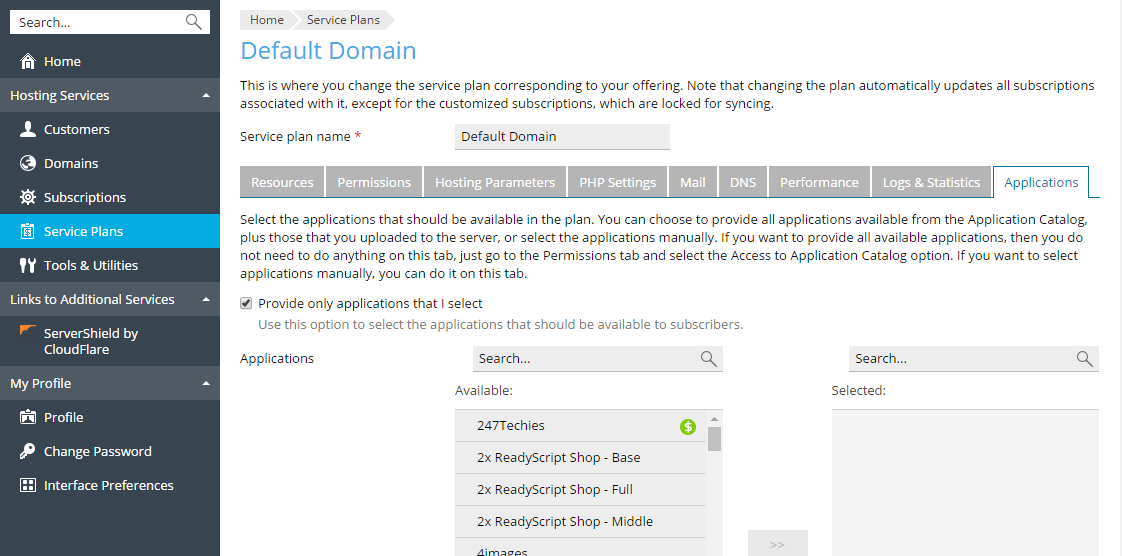The width and height of the screenshot is (1122, 556).
Task: Click the Home house icon in sidebar
Action: click(x=27, y=61)
